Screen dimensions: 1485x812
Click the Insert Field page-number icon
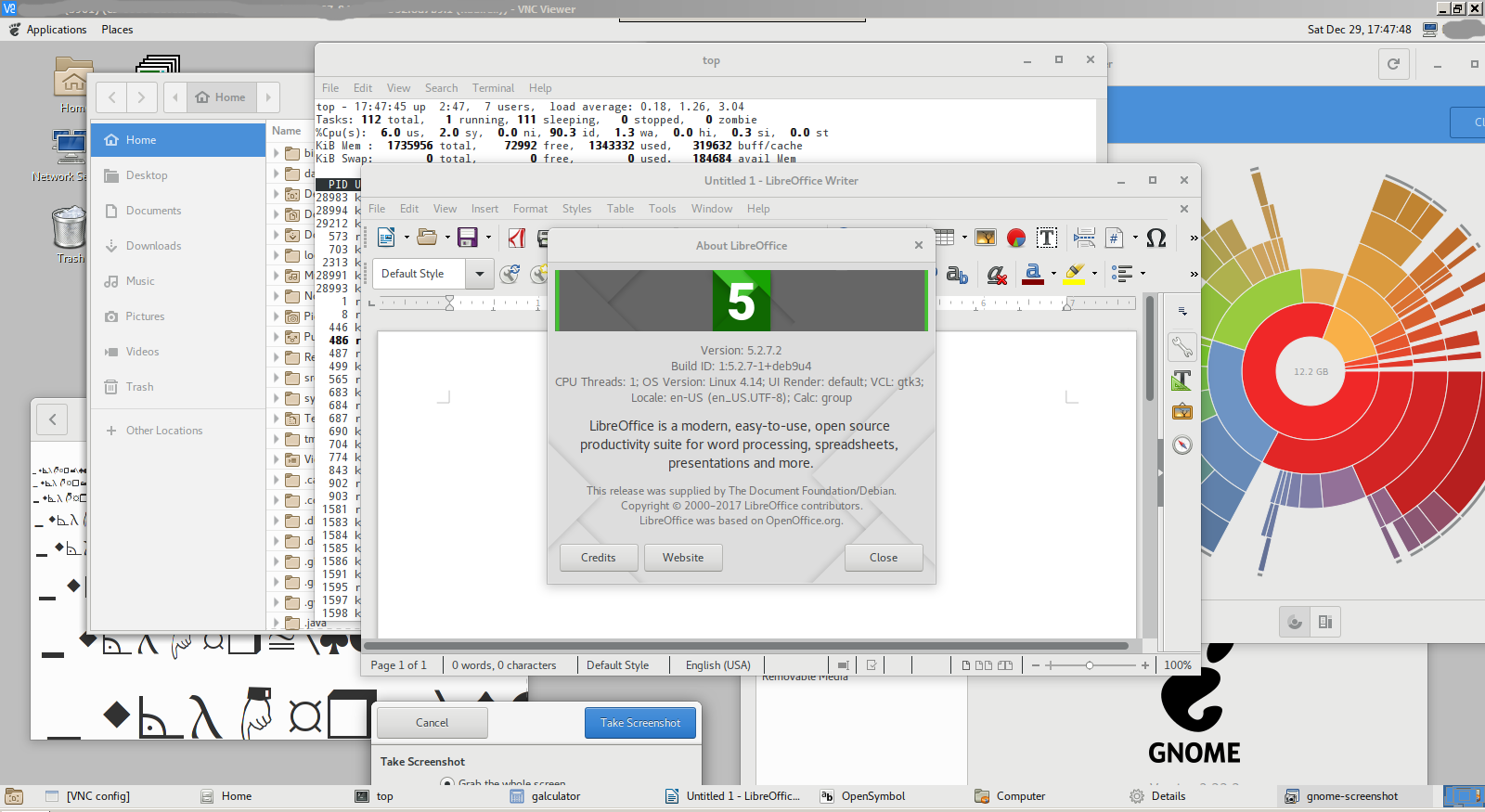click(1115, 238)
